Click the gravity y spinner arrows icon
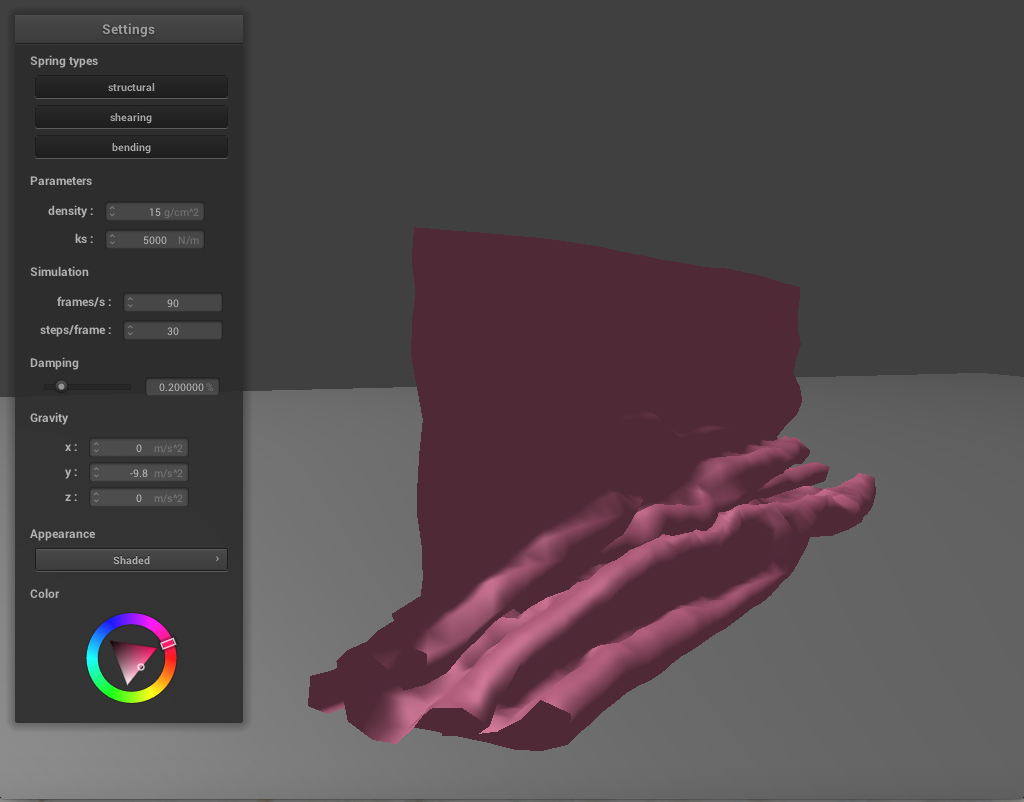 click(97, 473)
